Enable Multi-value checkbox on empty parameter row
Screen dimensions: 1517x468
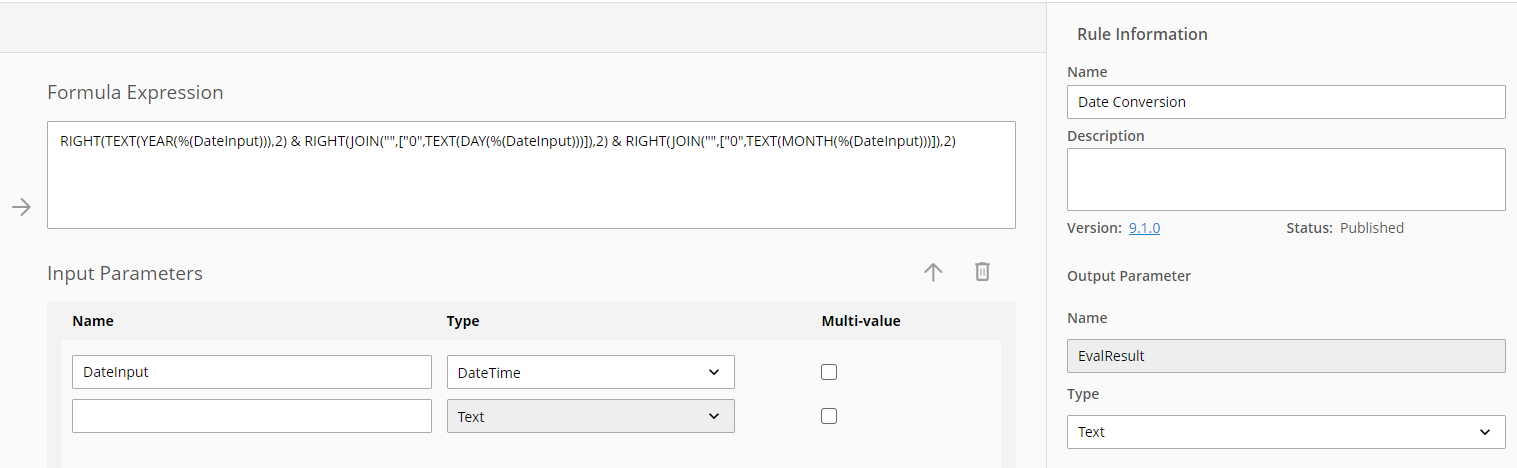[x=829, y=416]
